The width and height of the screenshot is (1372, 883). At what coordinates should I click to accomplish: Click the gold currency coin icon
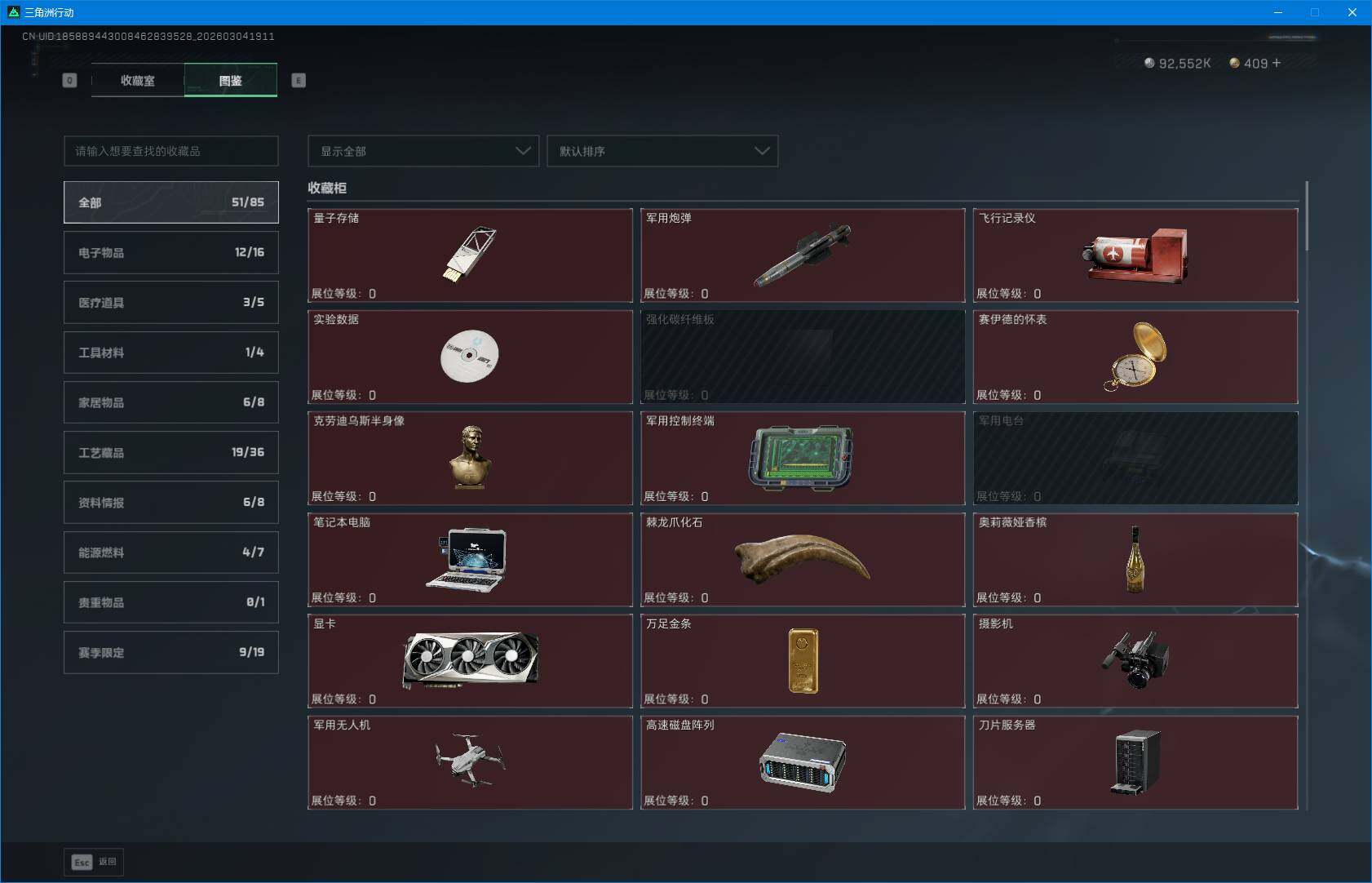[x=1234, y=63]
